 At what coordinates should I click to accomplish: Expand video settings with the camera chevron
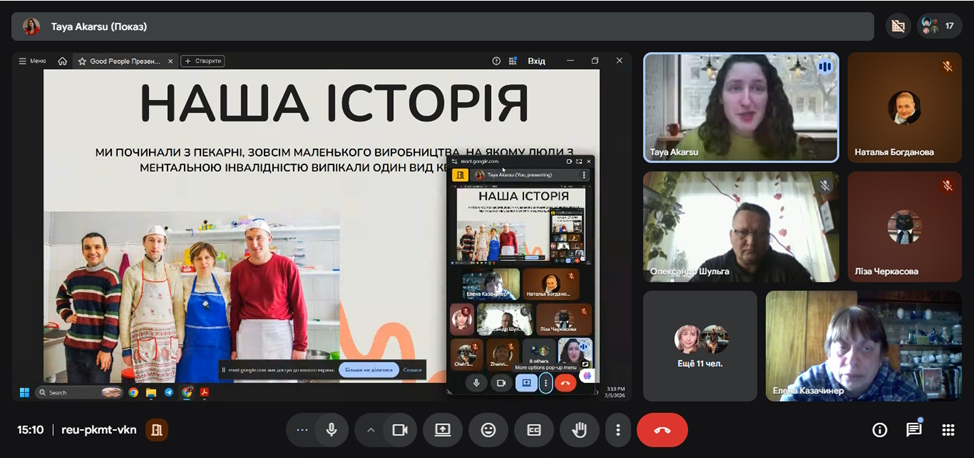(x=371, y=430)
